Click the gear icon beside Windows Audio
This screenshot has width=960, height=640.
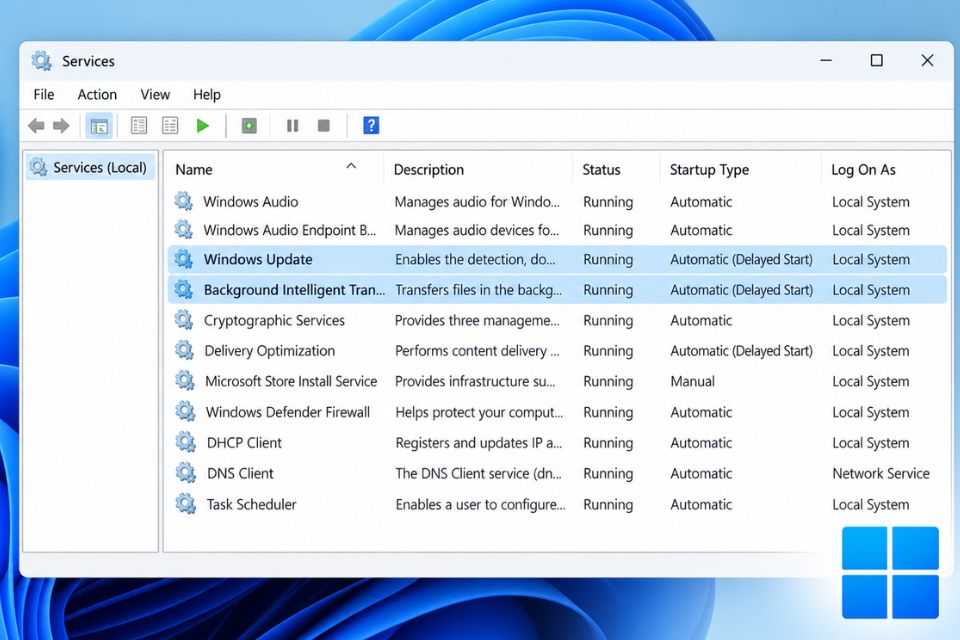pyautogui.click(x=184, y=201)
